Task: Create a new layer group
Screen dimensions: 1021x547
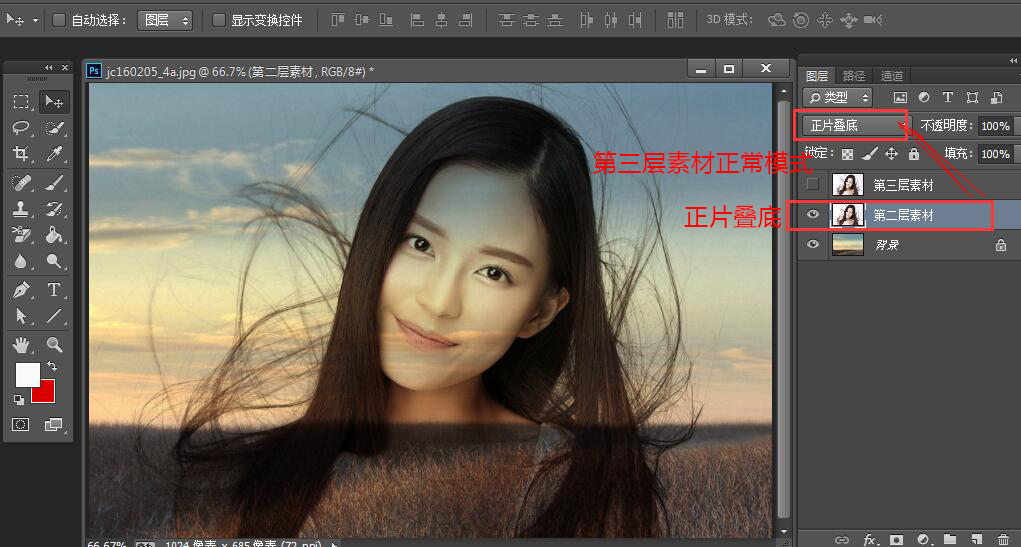Action: [x=950, y=539]
